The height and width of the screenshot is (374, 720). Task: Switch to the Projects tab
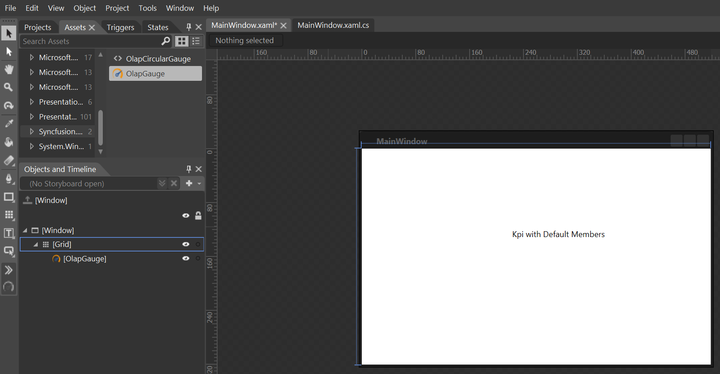(38, 27)
